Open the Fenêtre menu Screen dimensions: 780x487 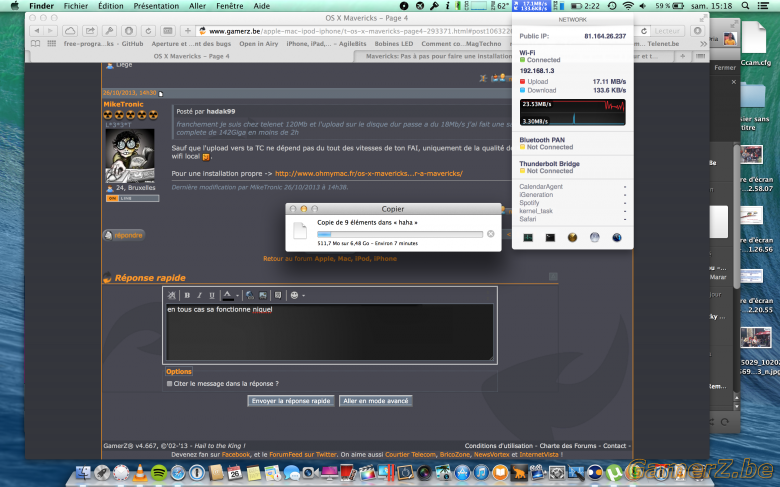tap(230, 6)
